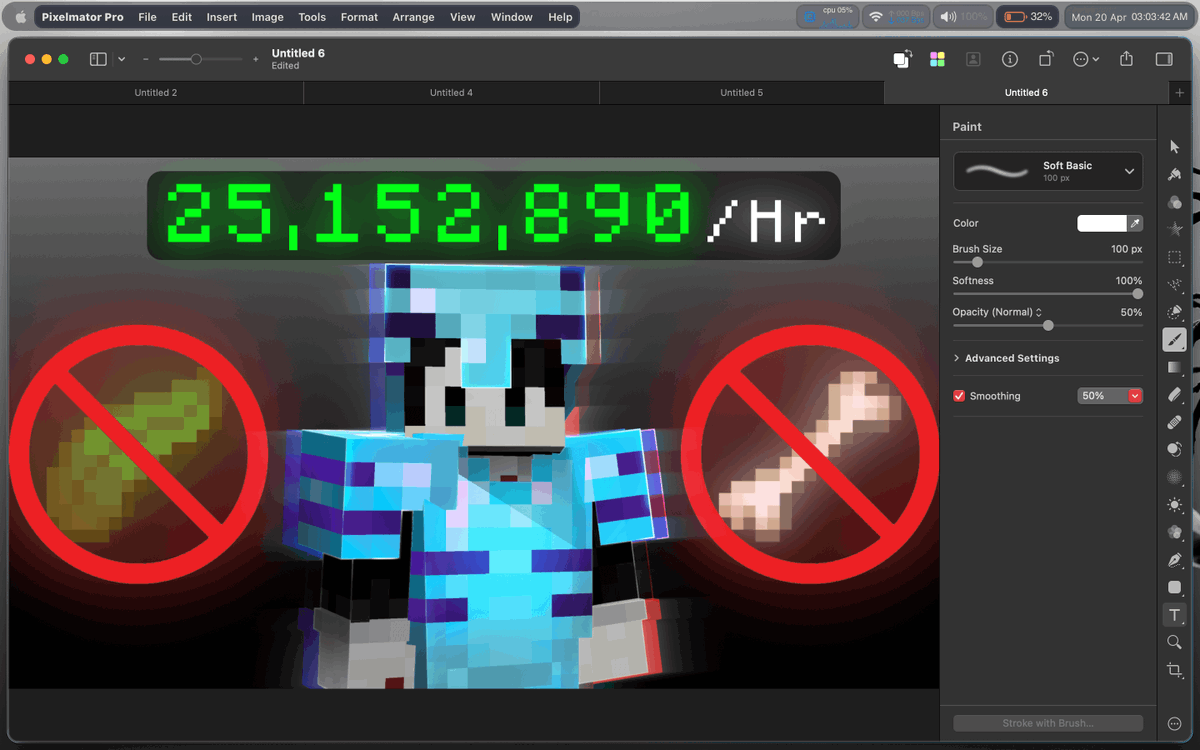Image resolution: width=1200 pixels, height=750 pixels.
Task: Toggle the Smoothing checkbox
Action: coord(959,396)
